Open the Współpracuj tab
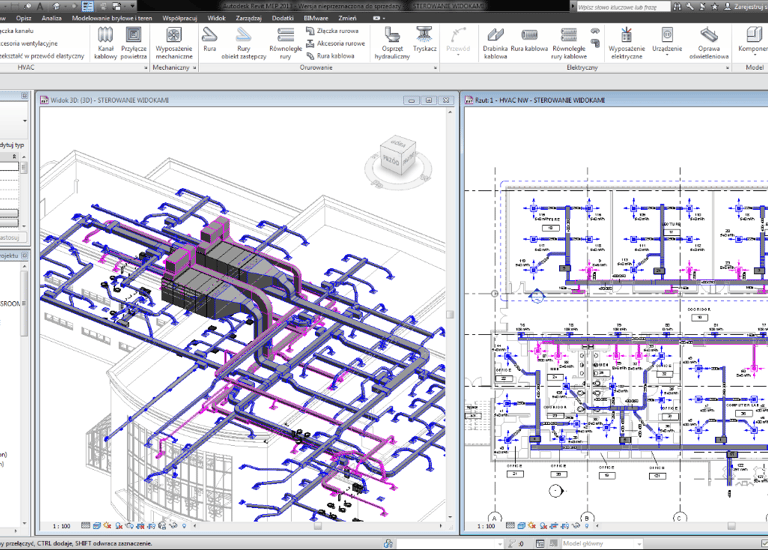This screenshot has height=550, width=768. [179, 18]
